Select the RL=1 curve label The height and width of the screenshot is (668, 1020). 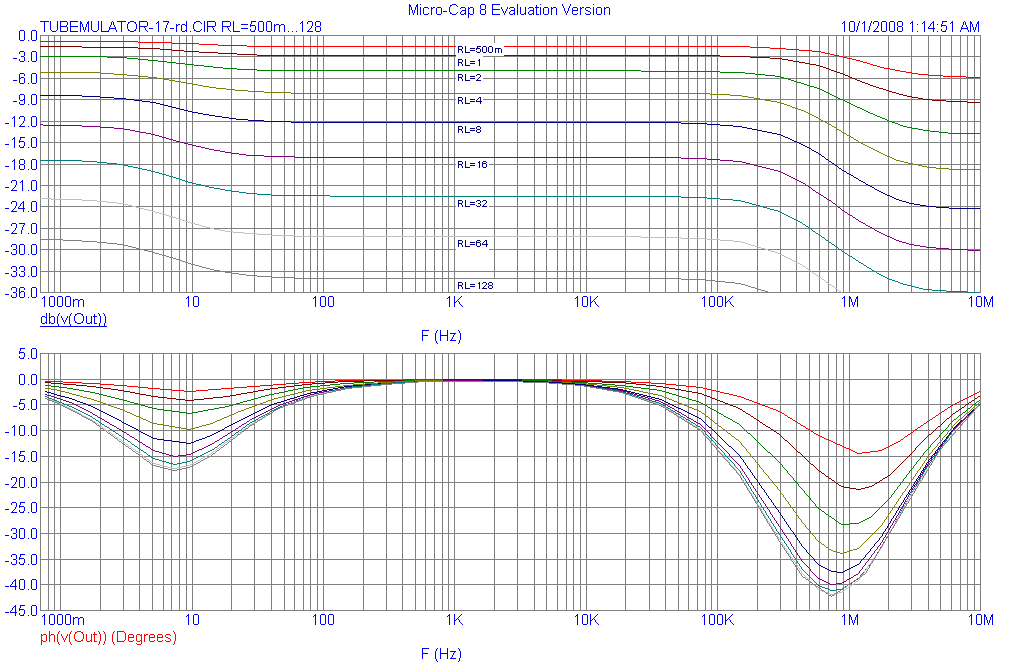click(469, 62)
